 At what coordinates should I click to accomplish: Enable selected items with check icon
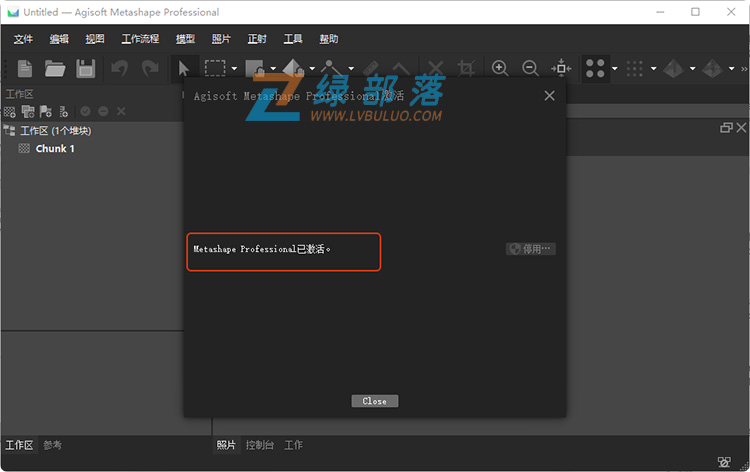pos(85,111)
